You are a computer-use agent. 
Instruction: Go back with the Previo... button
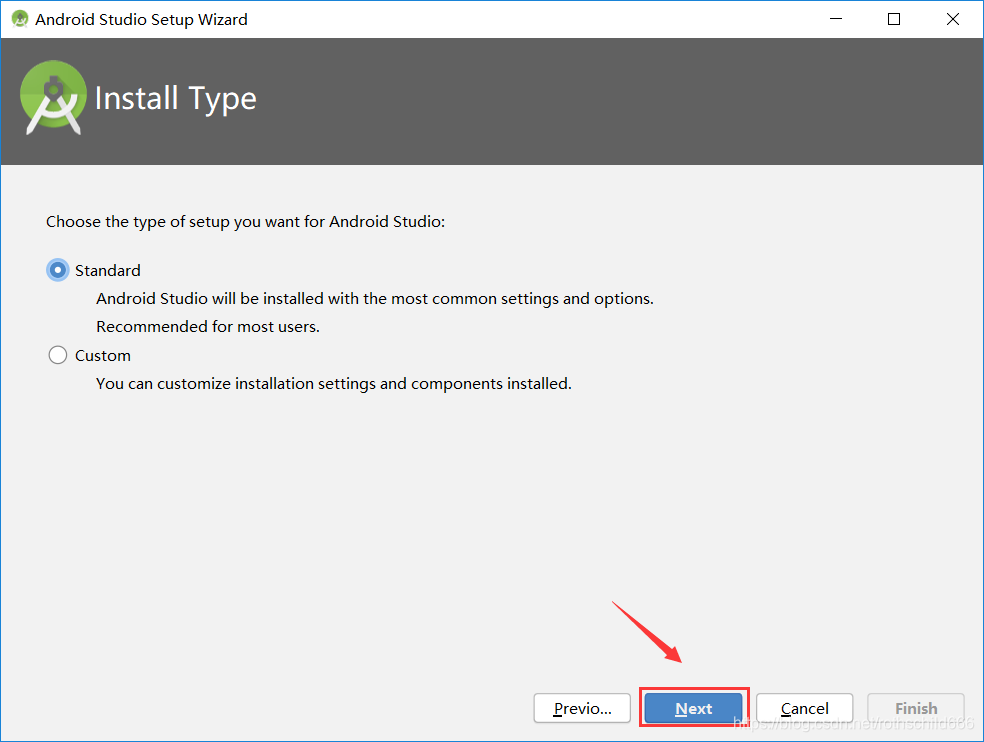pyautogui.click(x=582, y=708)
